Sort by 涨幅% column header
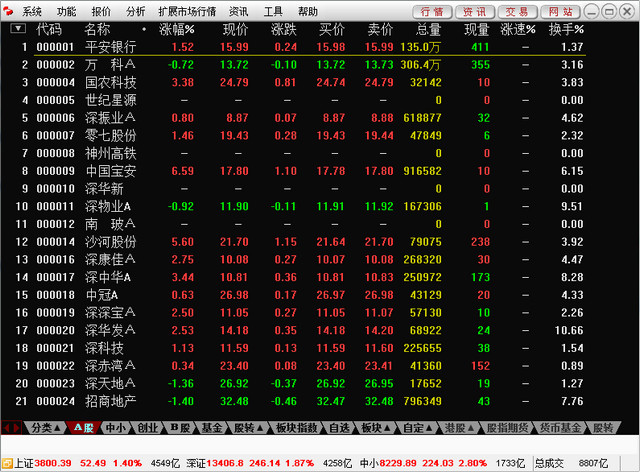This screenshot has height=472, width=640. [176, 29]
